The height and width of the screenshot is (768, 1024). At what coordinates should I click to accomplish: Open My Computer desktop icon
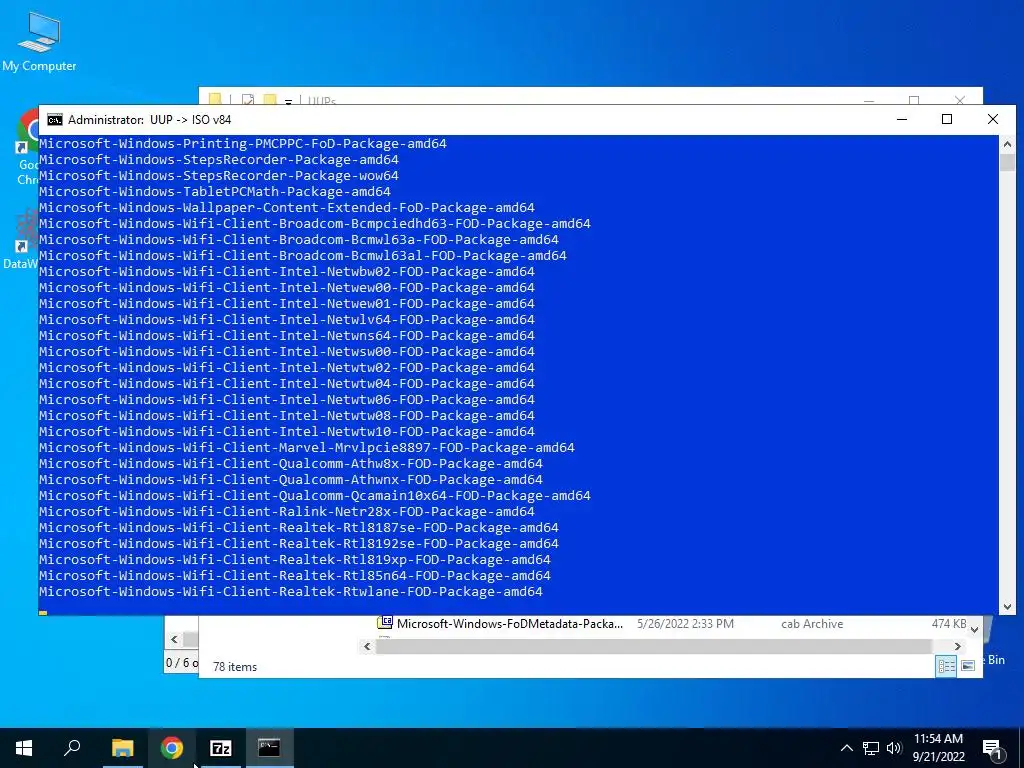[x=39, y=42]
